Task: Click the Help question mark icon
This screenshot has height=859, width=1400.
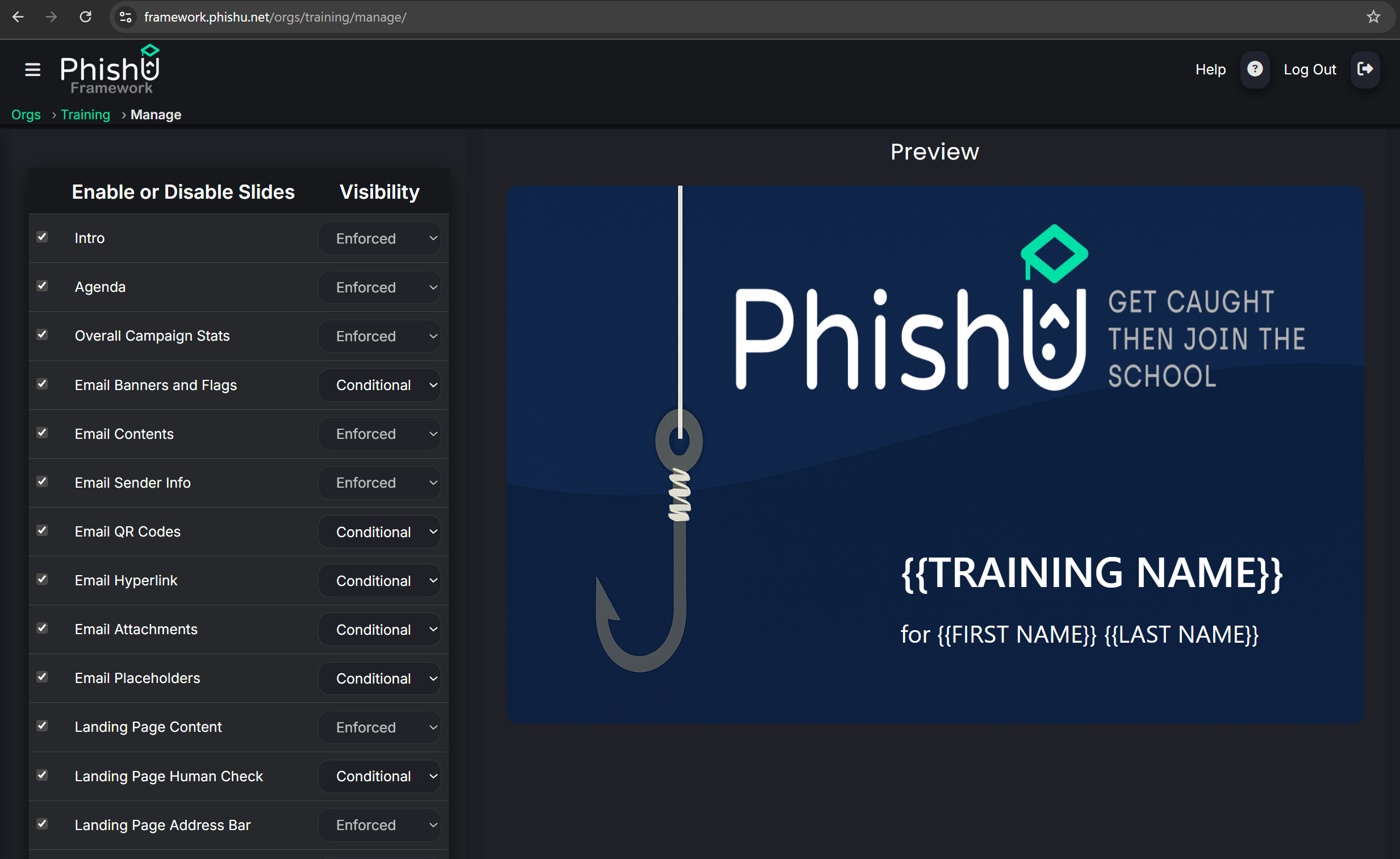Action: click(1255, 69)
